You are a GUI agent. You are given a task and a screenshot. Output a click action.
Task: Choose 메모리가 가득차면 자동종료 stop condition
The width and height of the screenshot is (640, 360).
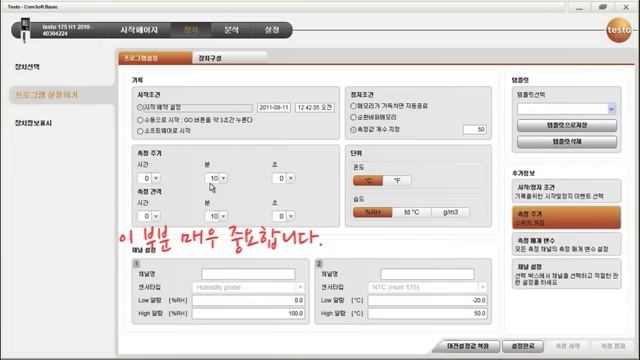click(x=353, y=106)
